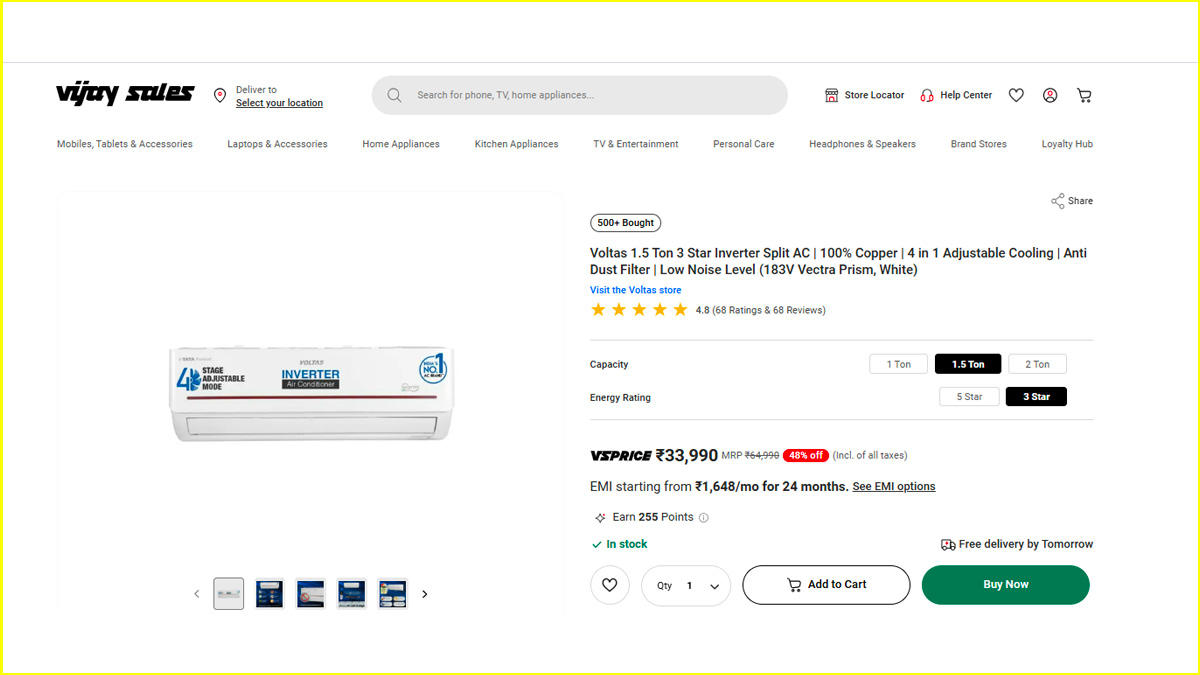Click the struck-through MRP ₹64,990

(762, 456)
